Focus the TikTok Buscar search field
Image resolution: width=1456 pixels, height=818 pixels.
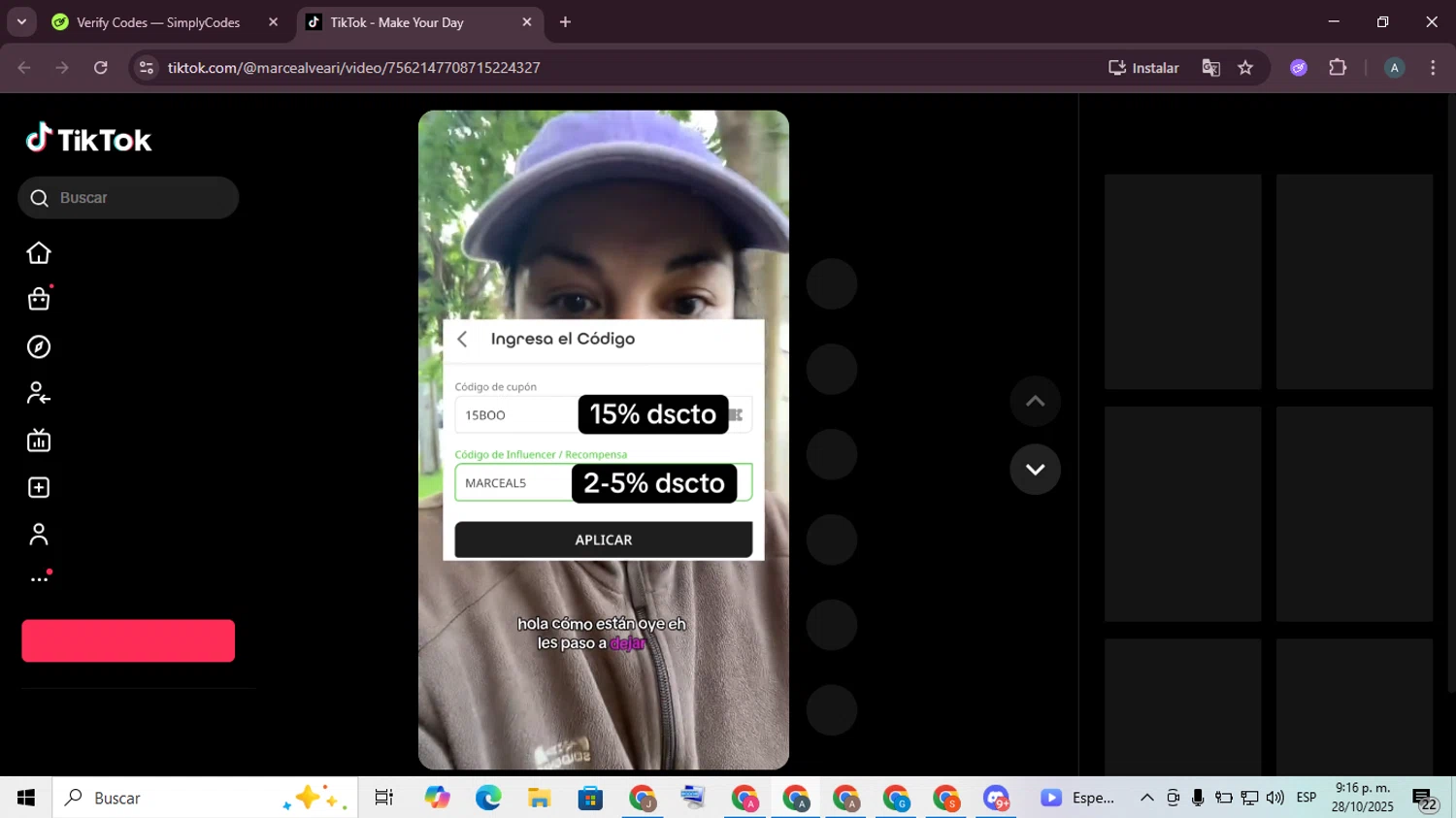pyautogui.click(x=128, y=198)
